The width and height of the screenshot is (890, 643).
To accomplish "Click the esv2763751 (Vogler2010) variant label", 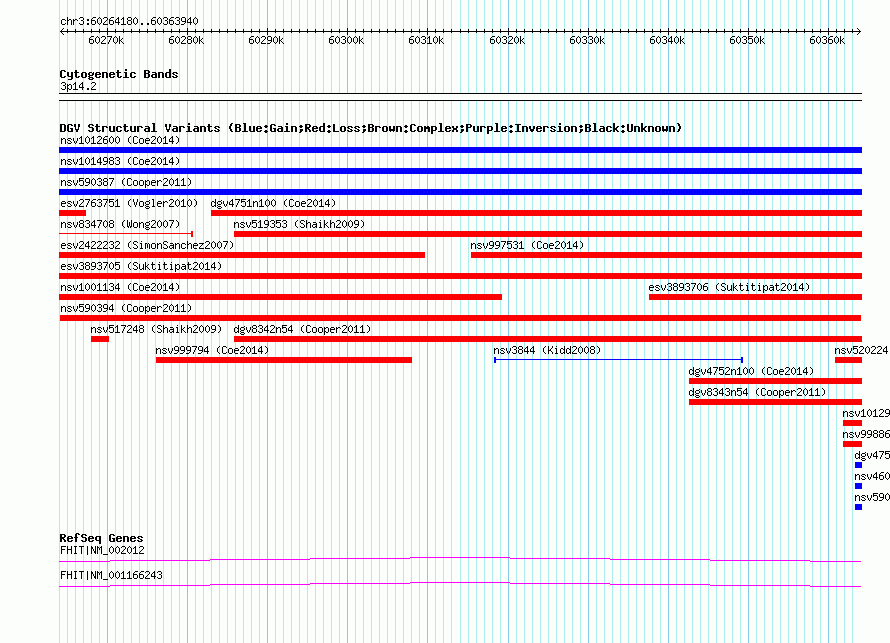I will (129, 203).
